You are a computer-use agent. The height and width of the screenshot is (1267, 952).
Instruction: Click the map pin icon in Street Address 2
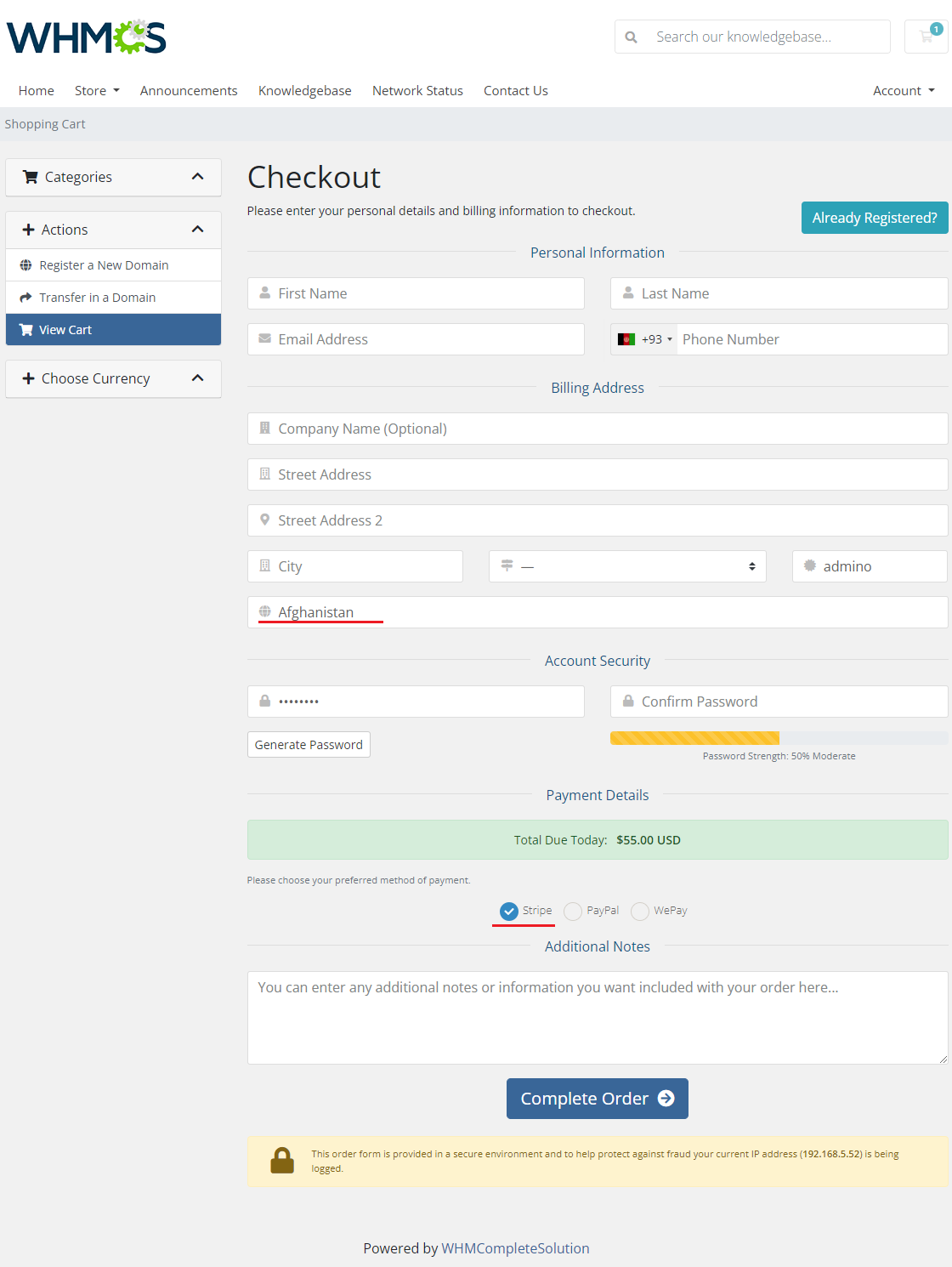pyautogui.click(x=264, y=520)
